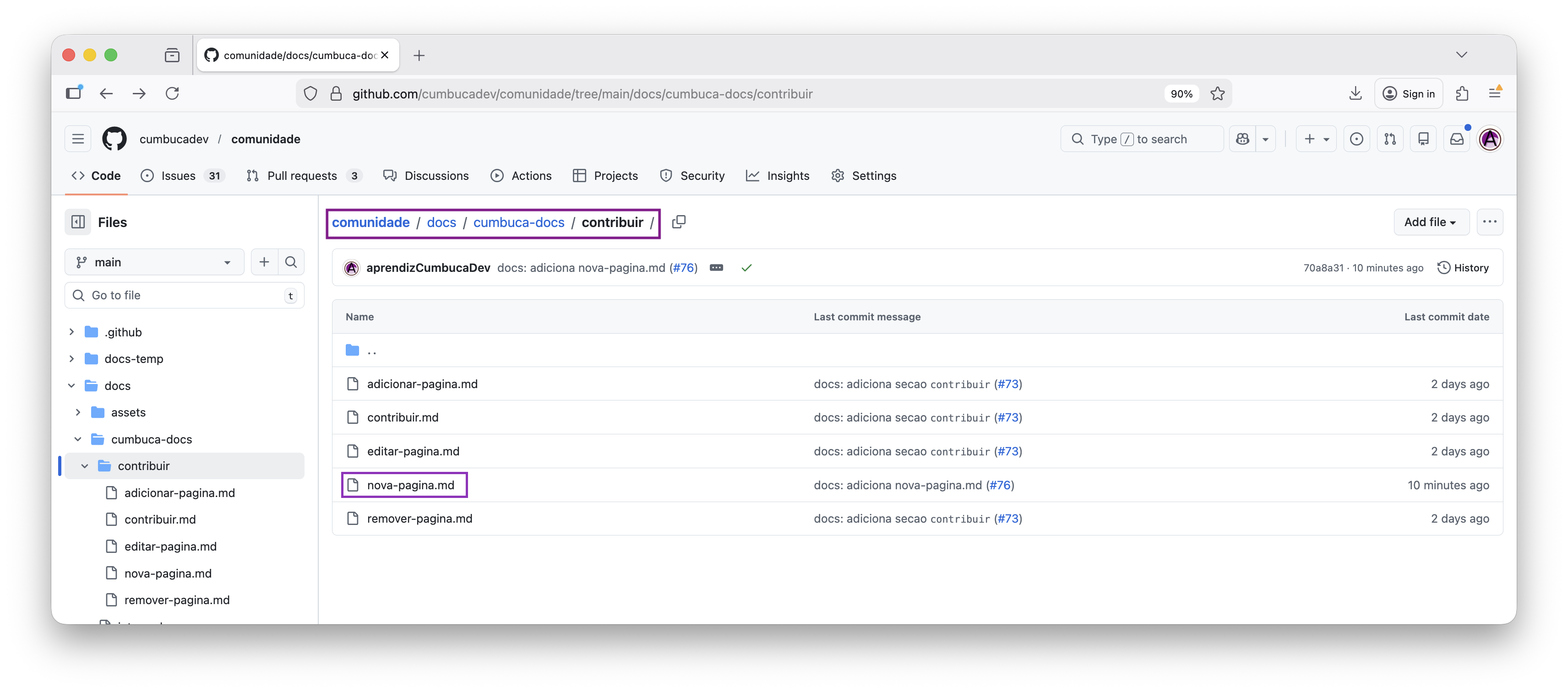Open the Discussions tab
Viewport: 1568px width, 692px height.
coord(425,176)
